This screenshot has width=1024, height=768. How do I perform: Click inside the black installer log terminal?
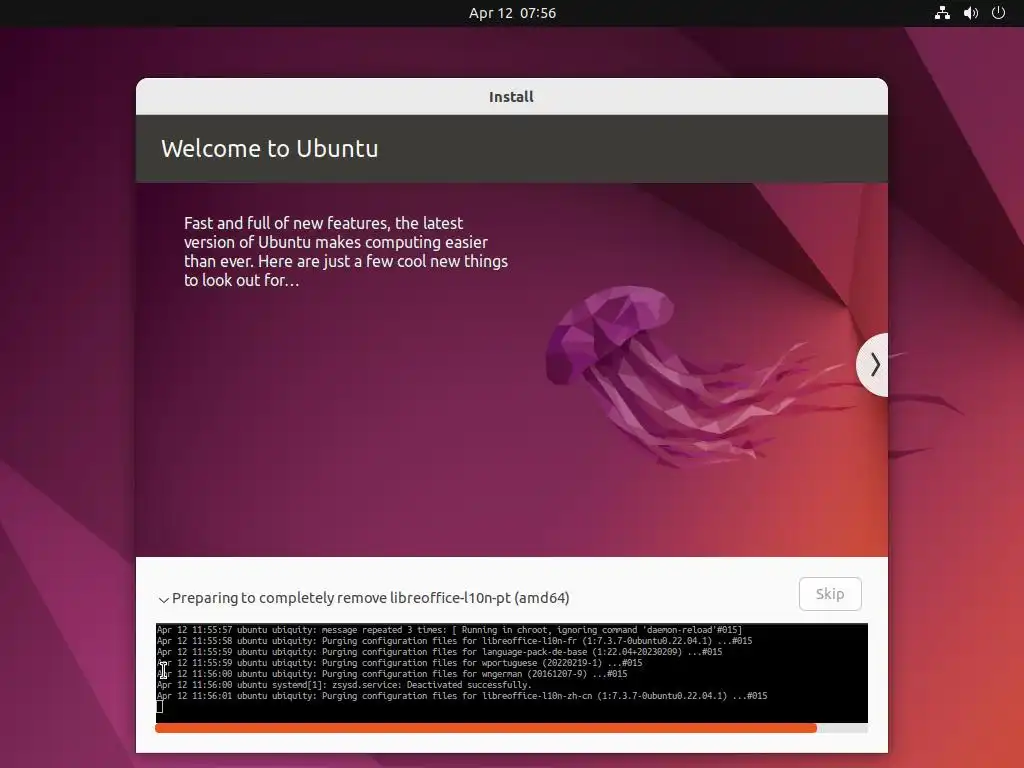point(511,673)
